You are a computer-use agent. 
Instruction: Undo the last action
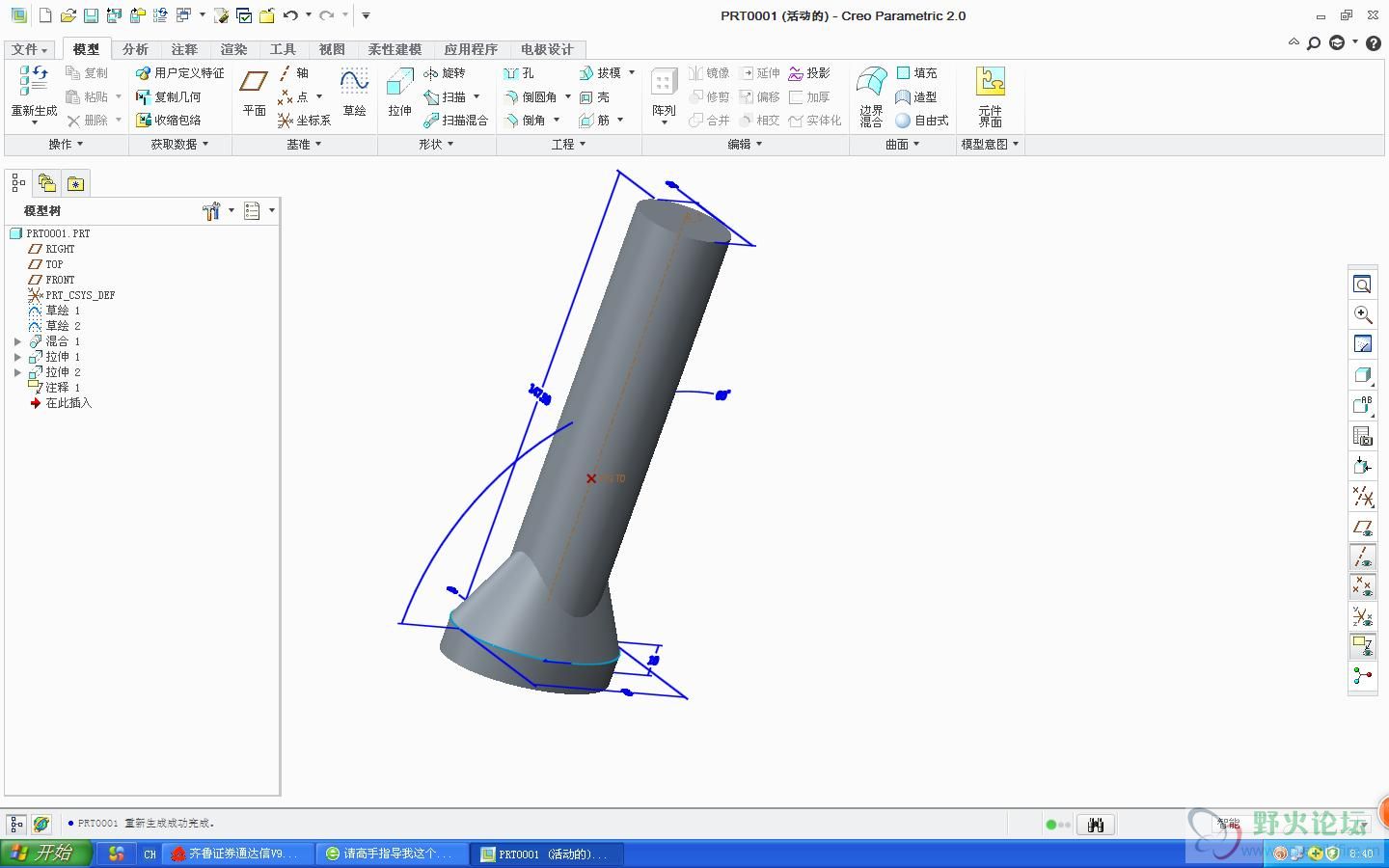point(289,15)
